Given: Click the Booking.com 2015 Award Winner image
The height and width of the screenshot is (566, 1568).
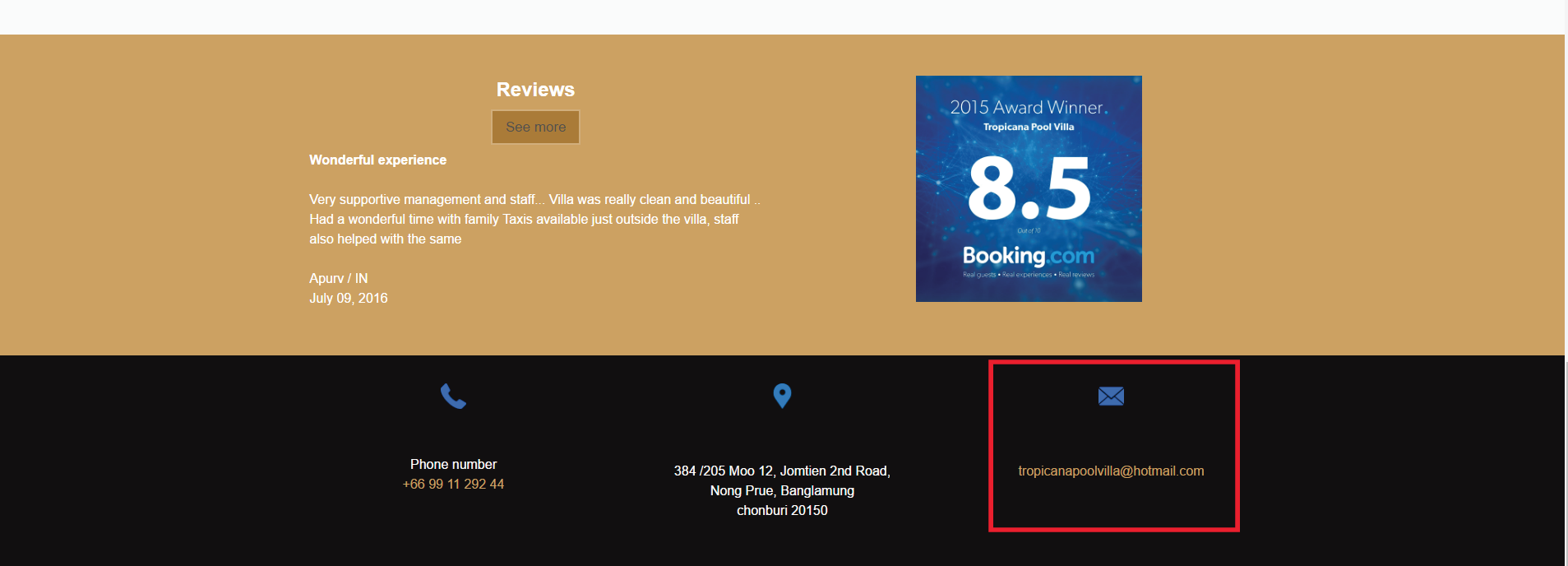Looking at the screenshot, I should (1029, 188).
